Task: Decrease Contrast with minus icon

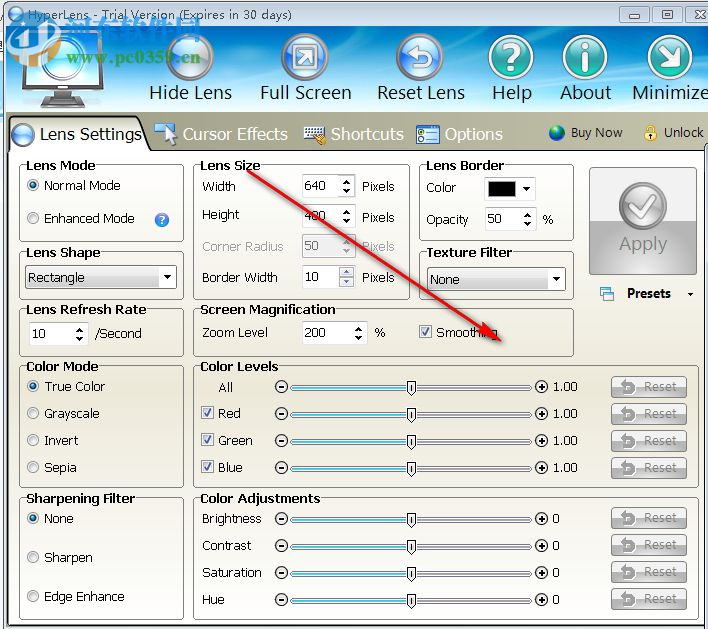Action: (x=281, y=546)
